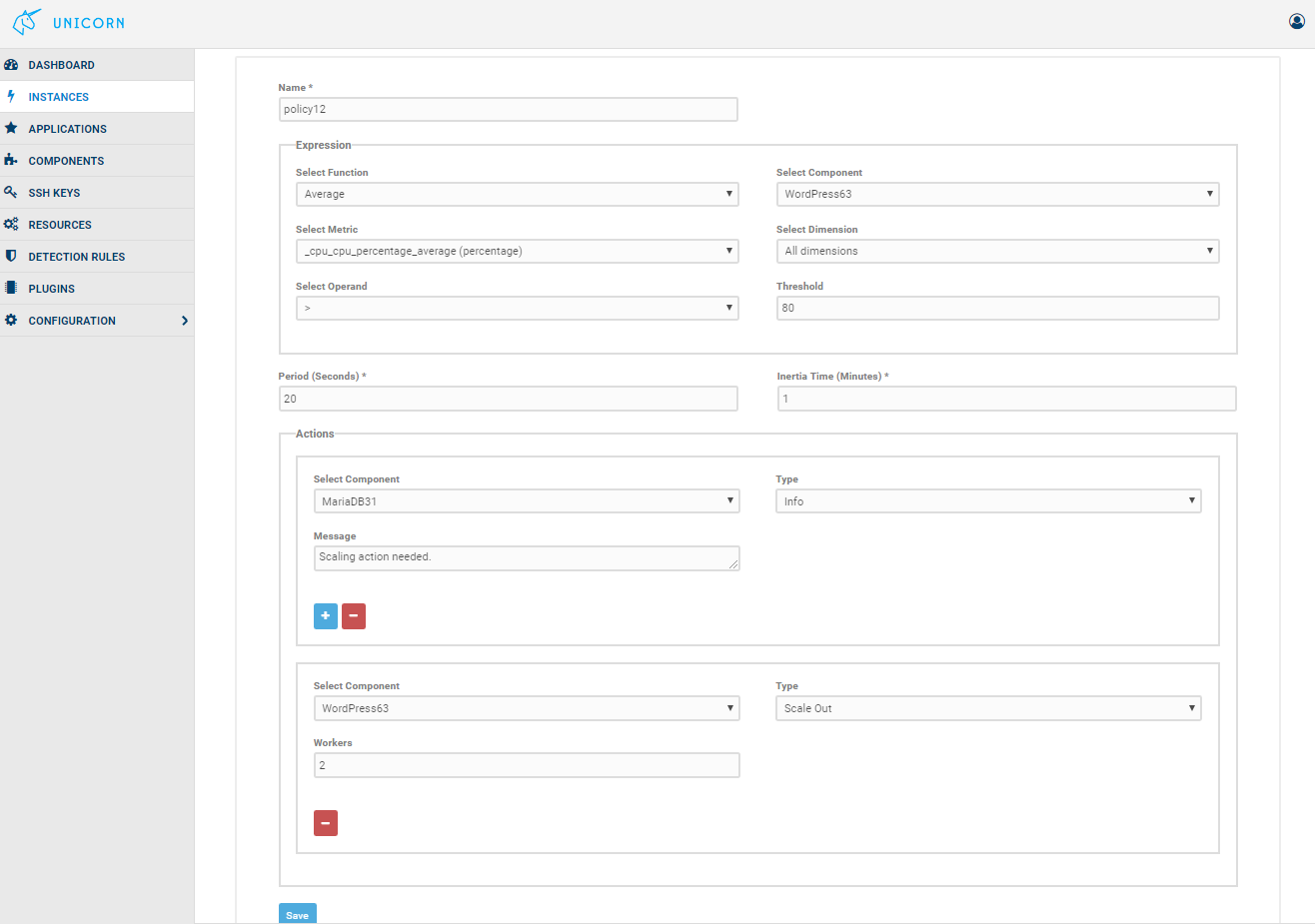Open the Select Function dropdown showing Average
1315x924 pixels.
click(x=518, y=194)
